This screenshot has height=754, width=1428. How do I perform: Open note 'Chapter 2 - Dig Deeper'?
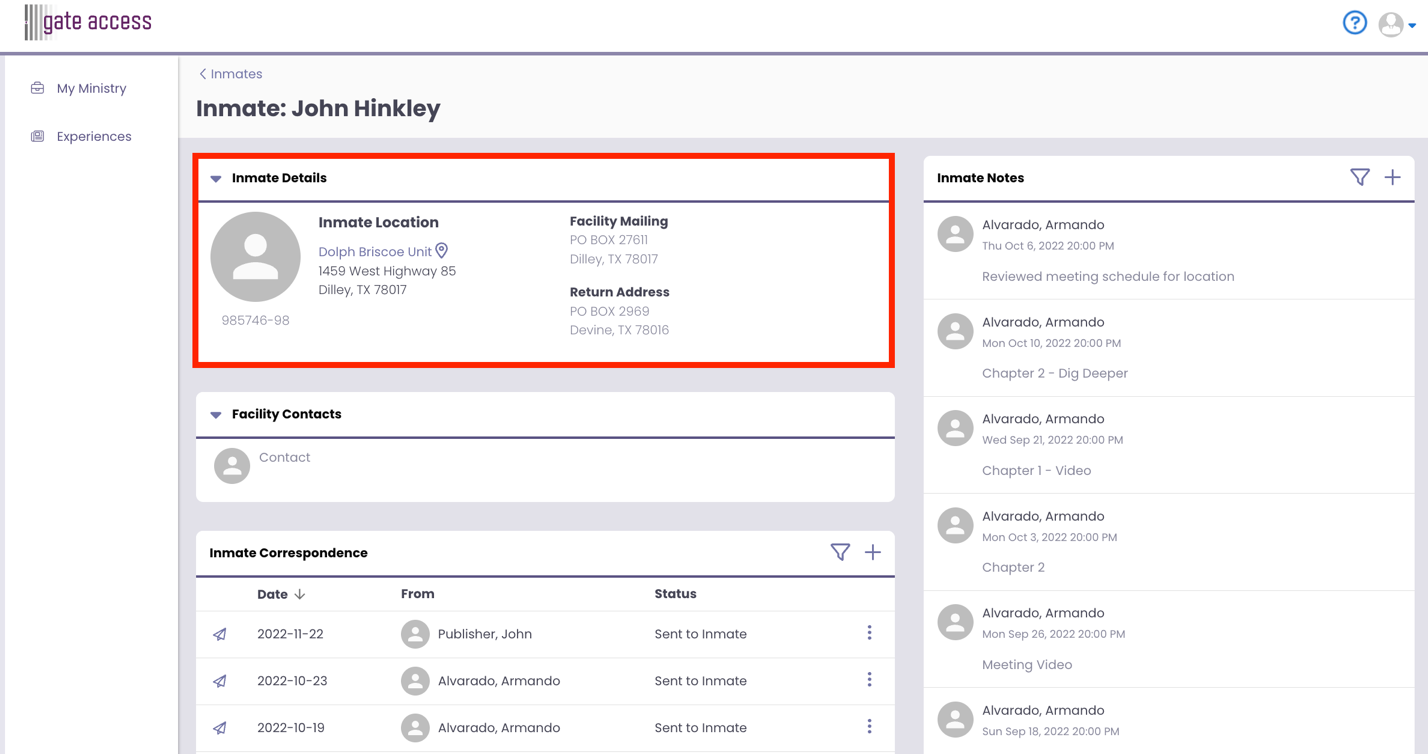(1055, 373)
